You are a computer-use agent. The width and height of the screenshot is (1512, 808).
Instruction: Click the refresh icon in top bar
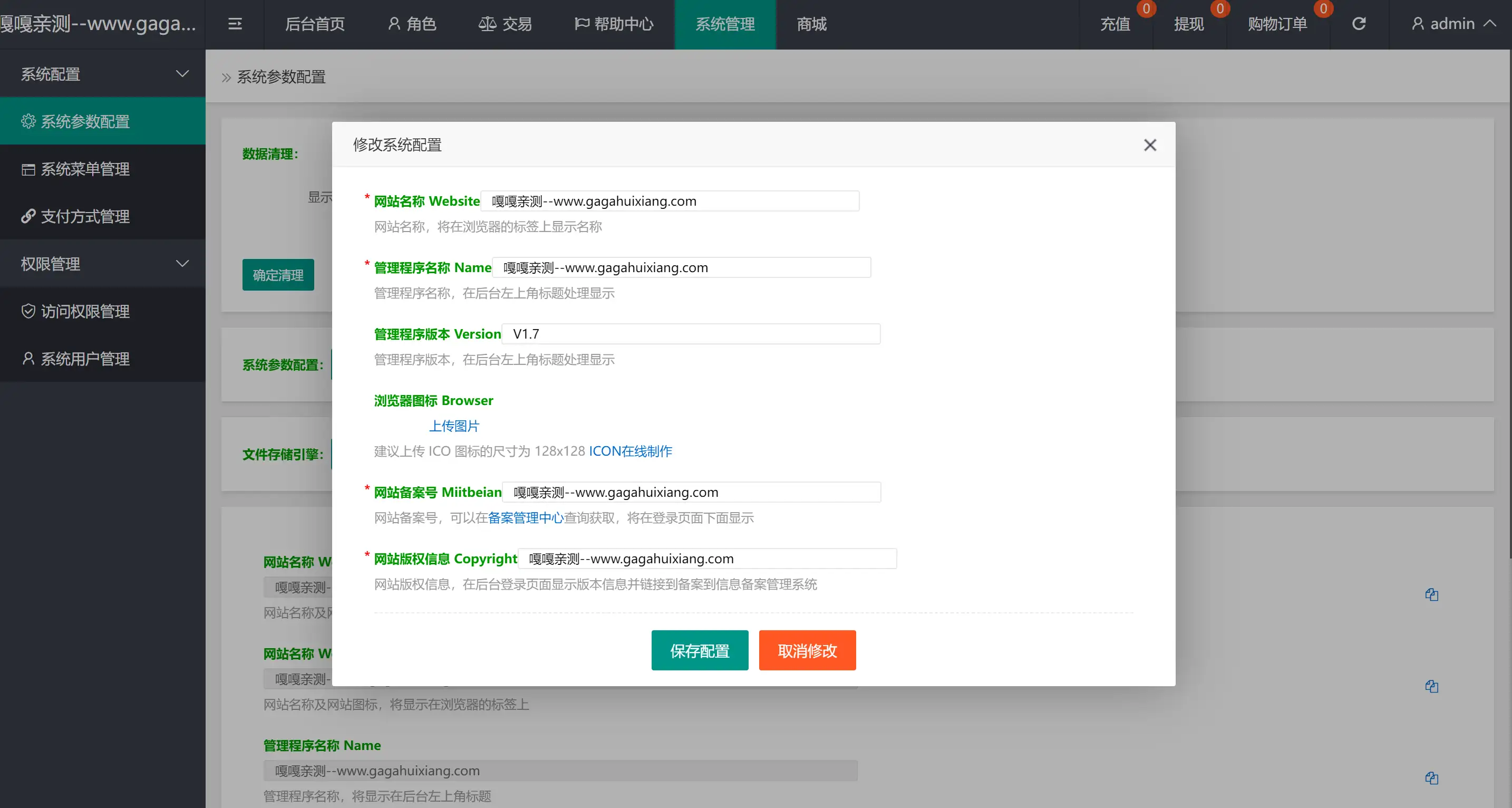pyautogui.click(x=1359, y=24)
